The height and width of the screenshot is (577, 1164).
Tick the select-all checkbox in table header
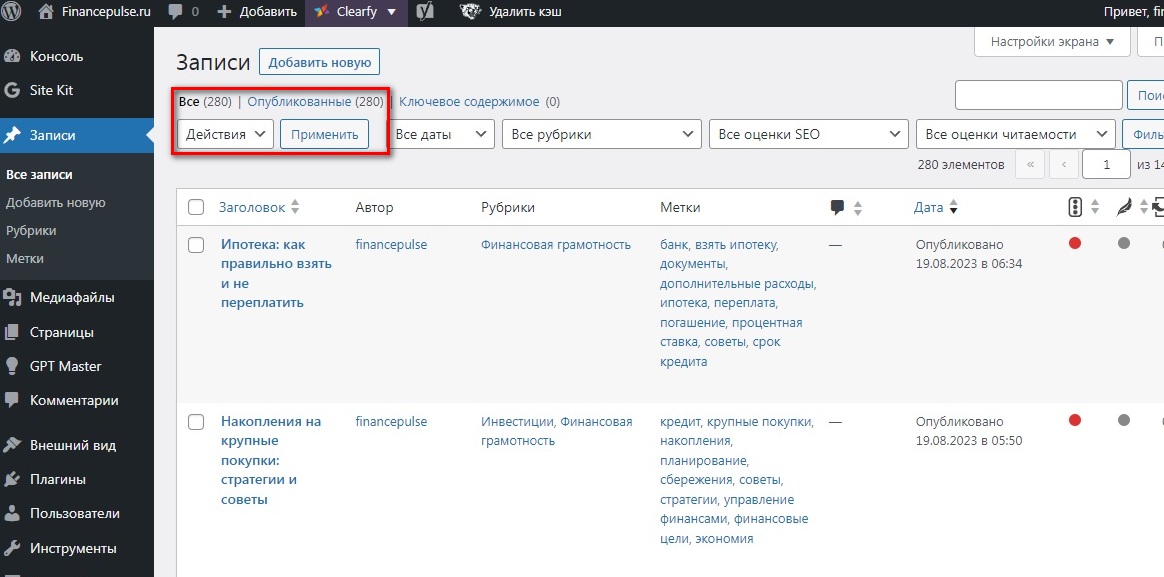click(x=197, y=207)
